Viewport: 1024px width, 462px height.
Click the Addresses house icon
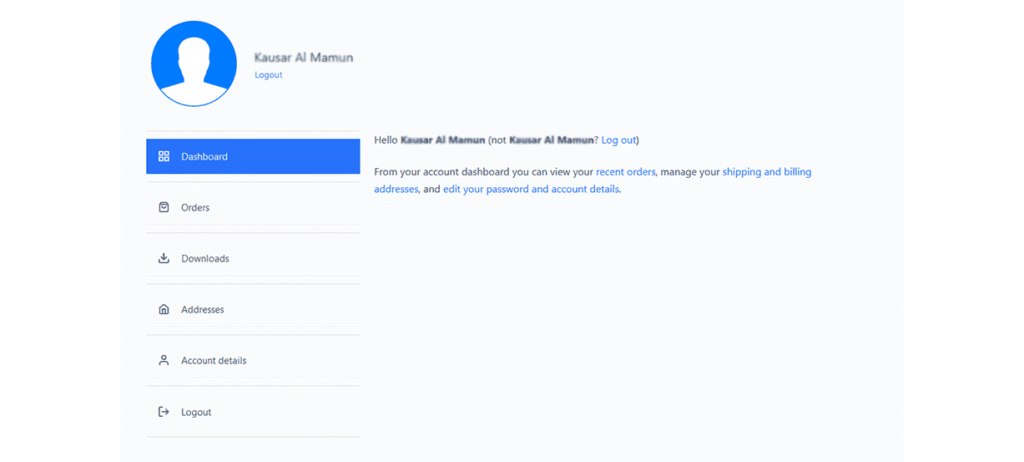(164, 310)
